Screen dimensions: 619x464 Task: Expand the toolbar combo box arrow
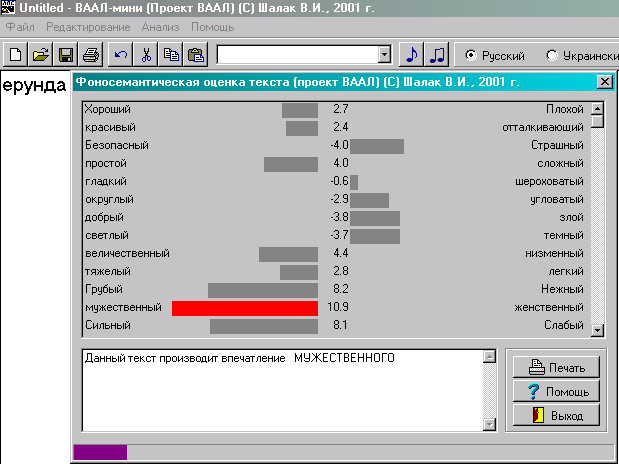(384, 54)
